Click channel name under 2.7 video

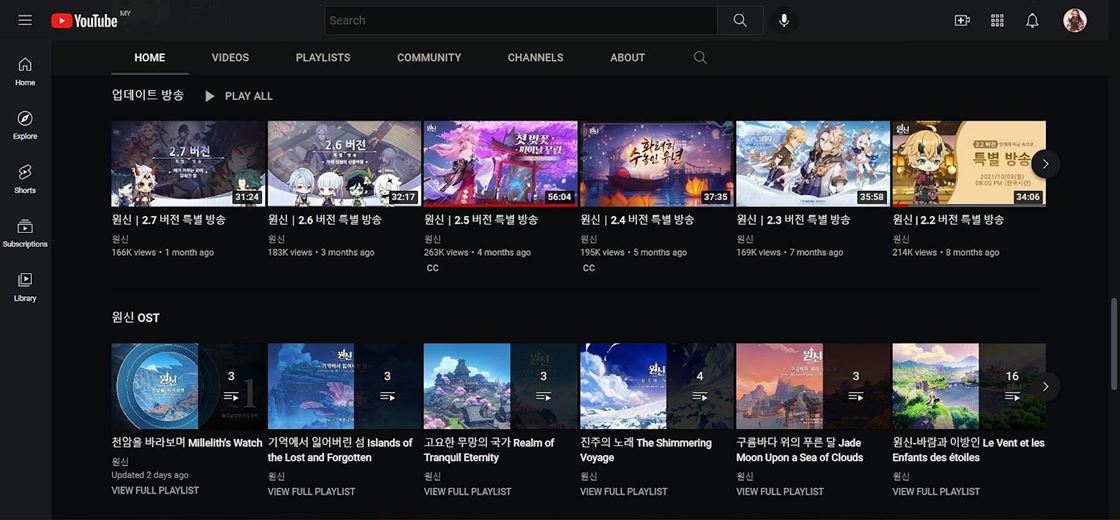(x=120, y=239)
